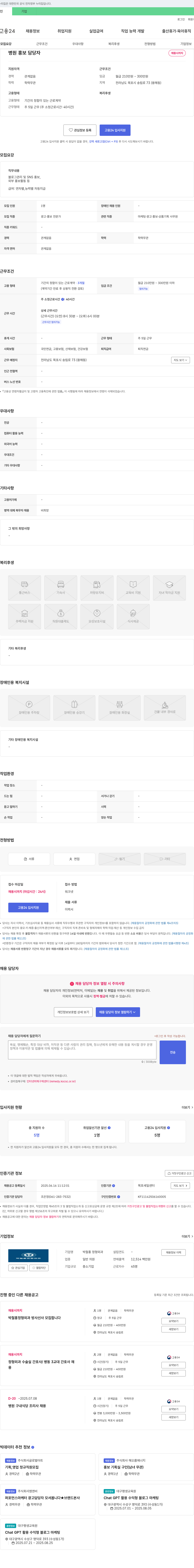Image resolution: width=194 pixels, height=1568 pixels.
Task: Click info icon beside 빅데이터 추천 정보
Action: tap(33, 1447)
